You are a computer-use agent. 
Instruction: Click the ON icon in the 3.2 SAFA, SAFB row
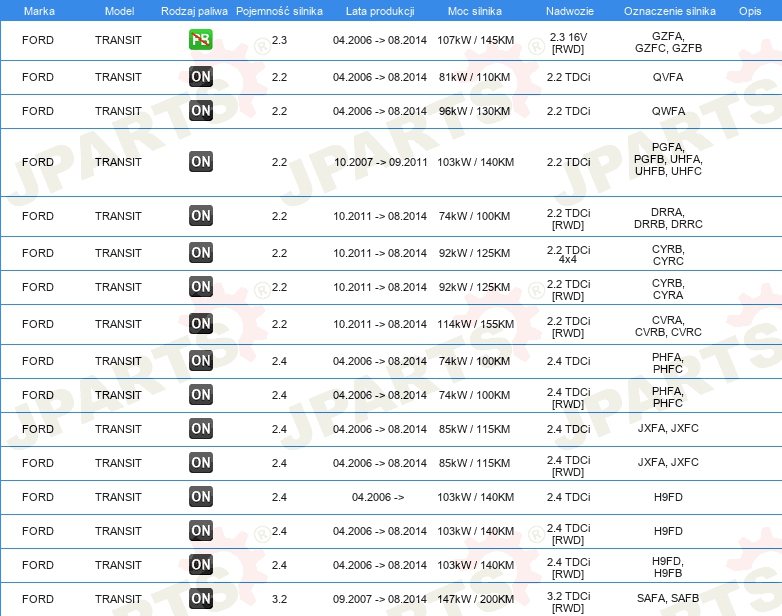(201, 599)
